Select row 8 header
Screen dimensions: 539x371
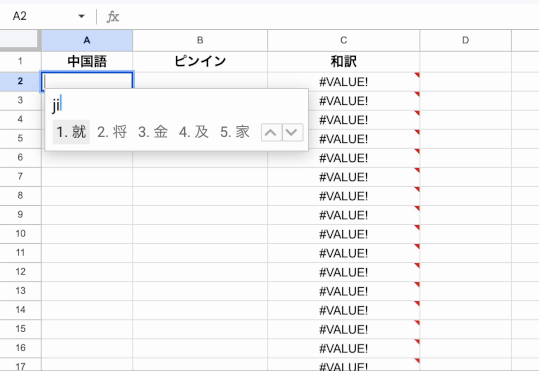click(x=20, y=196)
